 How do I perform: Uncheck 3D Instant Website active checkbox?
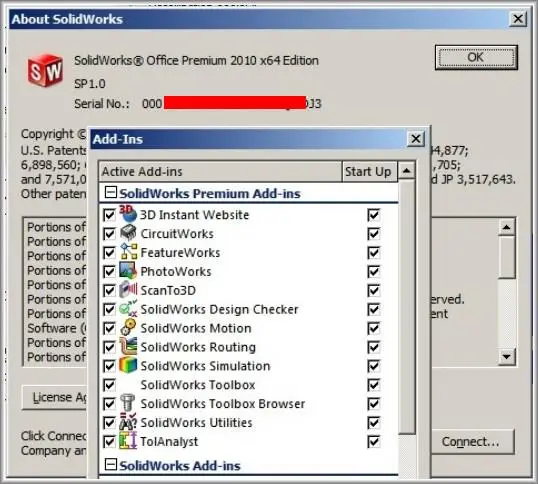(109, 215)
